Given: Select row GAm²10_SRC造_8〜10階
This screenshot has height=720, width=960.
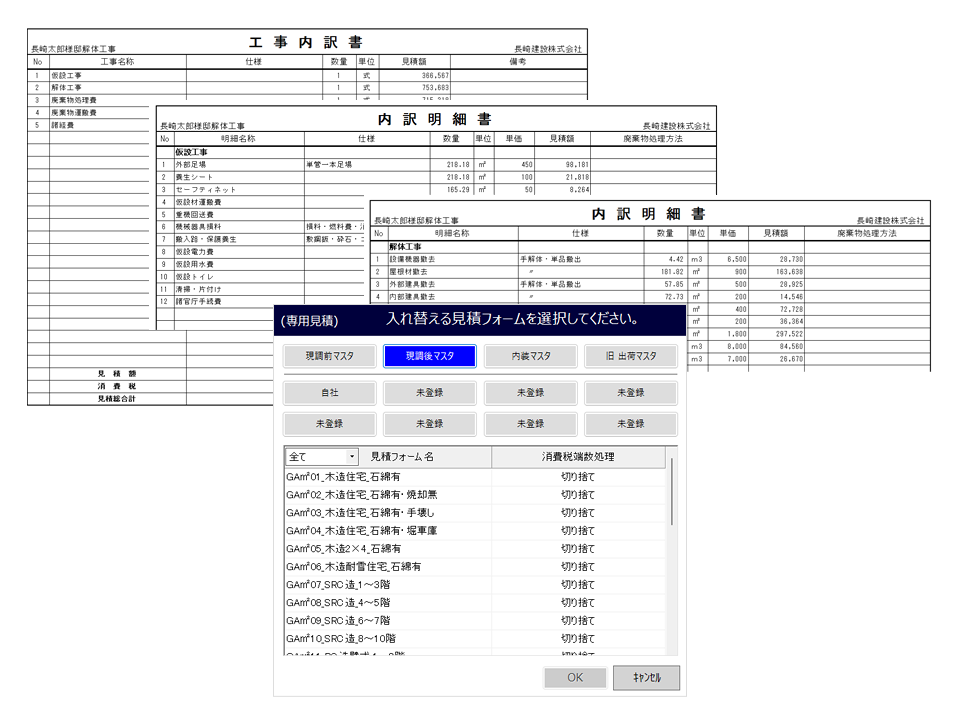Looking at the screenshot, I should [475, 638].
